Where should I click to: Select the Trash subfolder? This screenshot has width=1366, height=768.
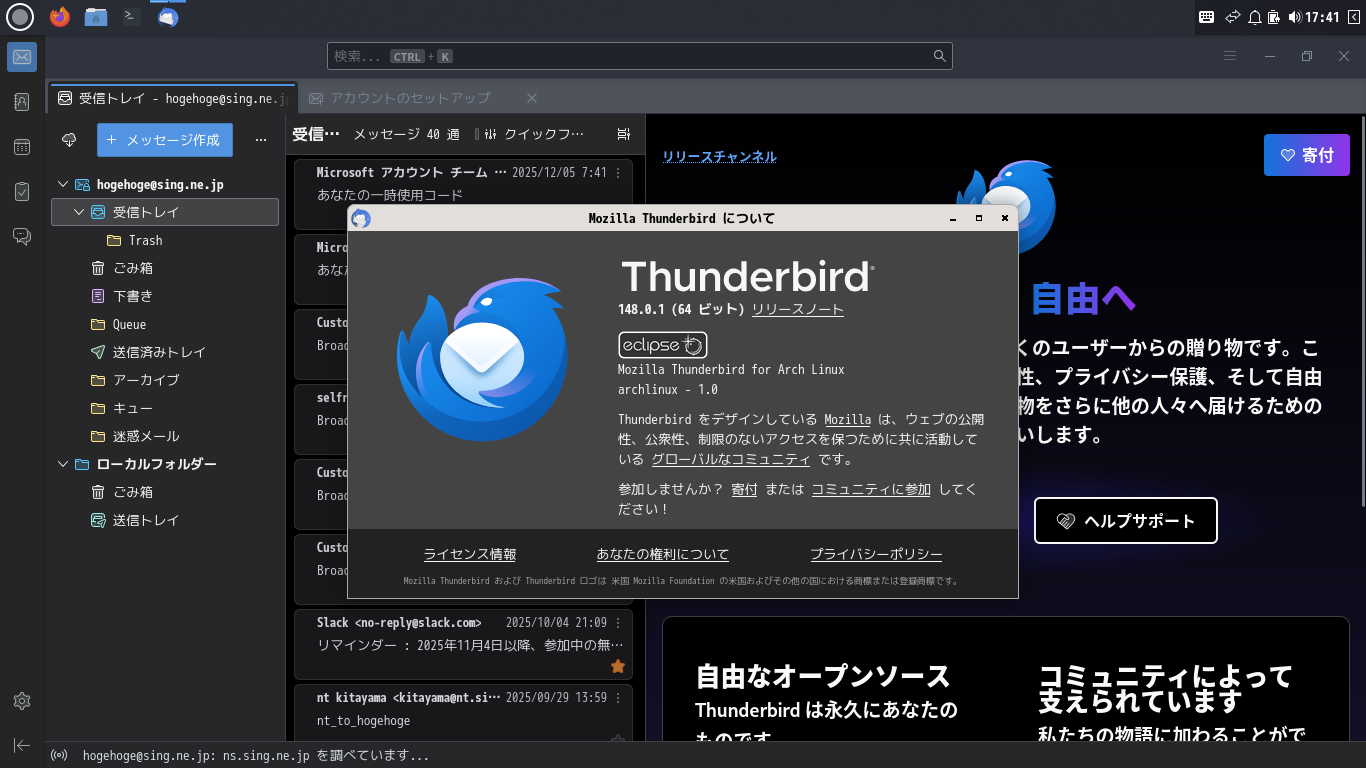165,240
